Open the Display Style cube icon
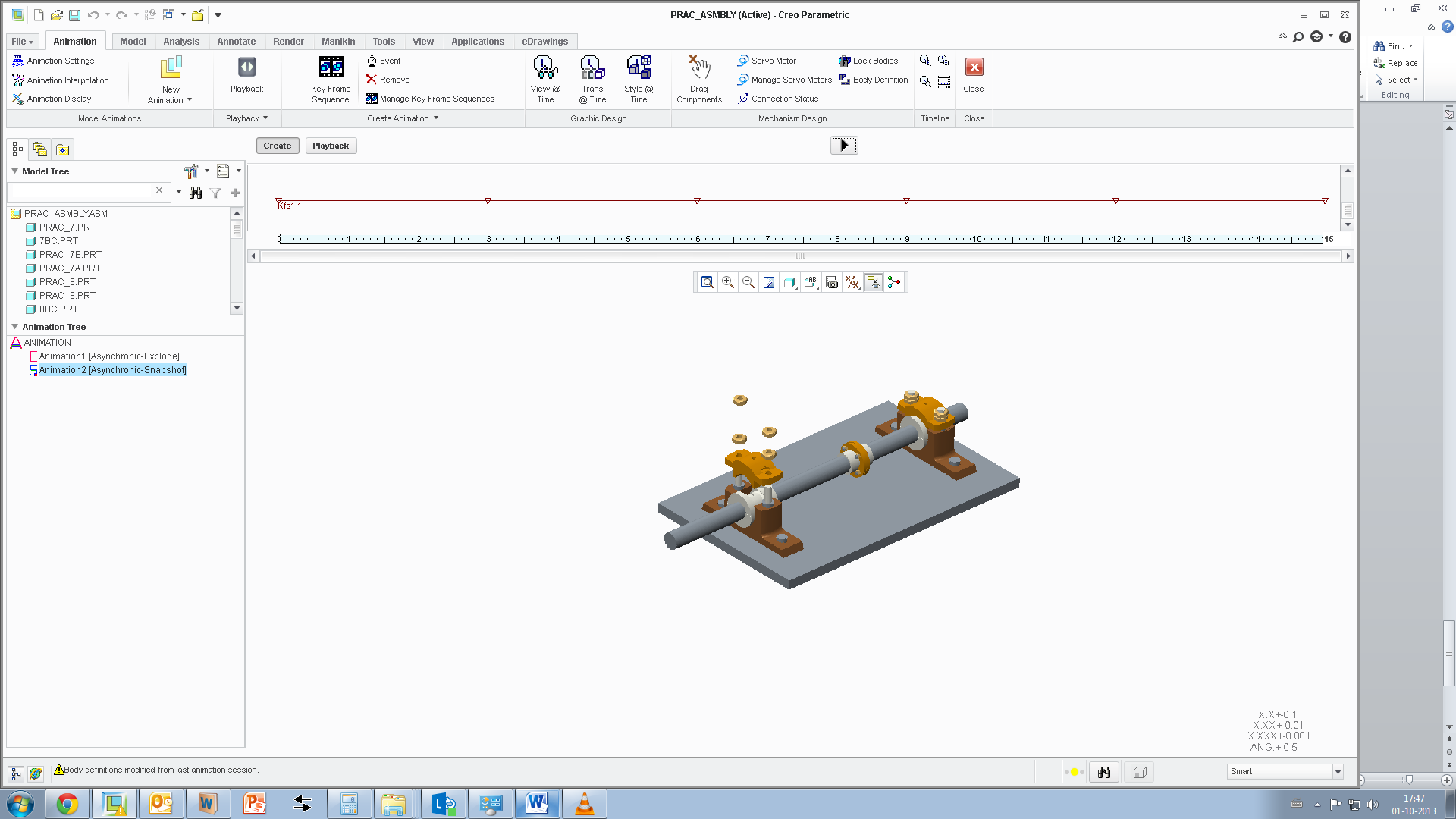 (x=789, y=282)
